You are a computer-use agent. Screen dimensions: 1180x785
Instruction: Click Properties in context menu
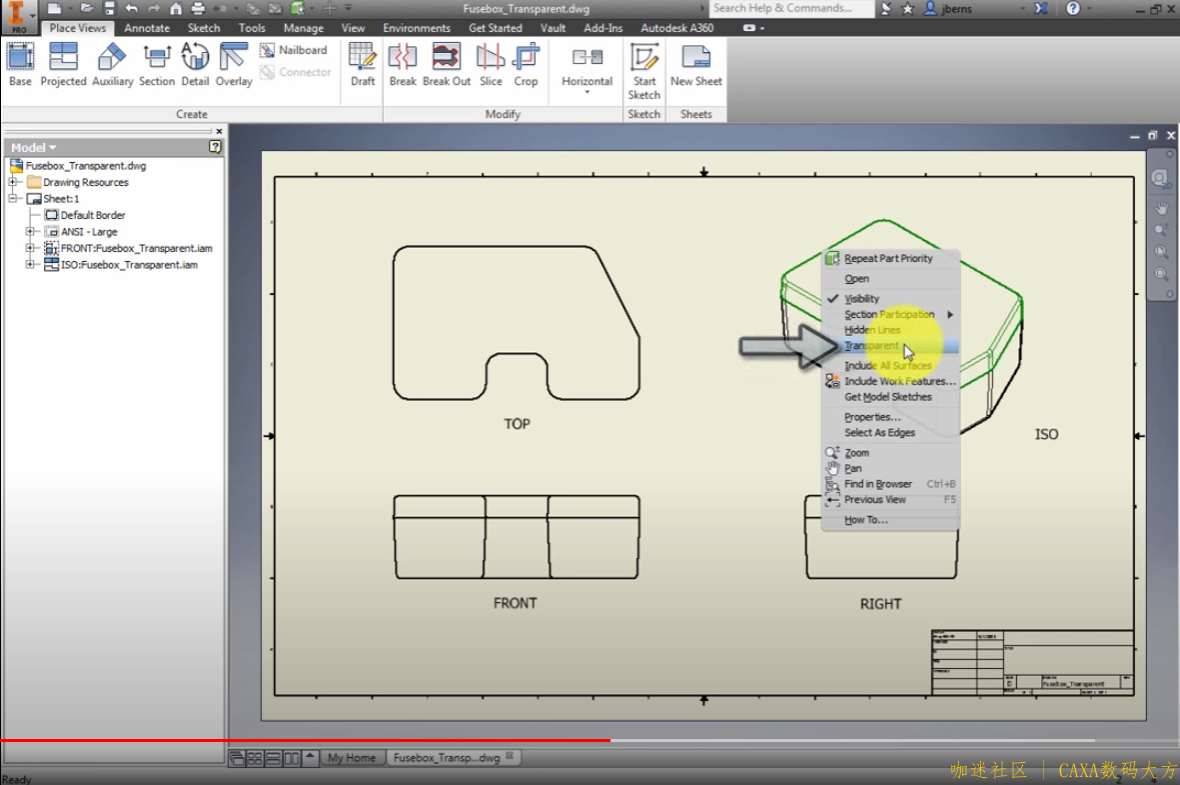872,417
